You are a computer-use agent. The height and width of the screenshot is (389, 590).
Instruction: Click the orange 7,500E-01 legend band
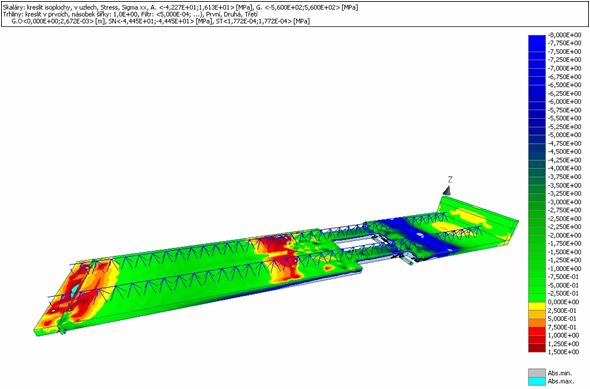click(x=537, y=323)
